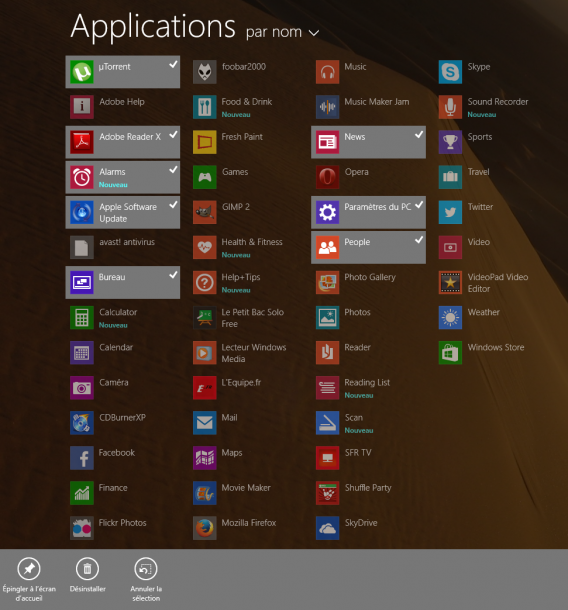The image size is (568, 610).
Task: Launch VideoPad Video Editor icon
Action: pos(451,282)
